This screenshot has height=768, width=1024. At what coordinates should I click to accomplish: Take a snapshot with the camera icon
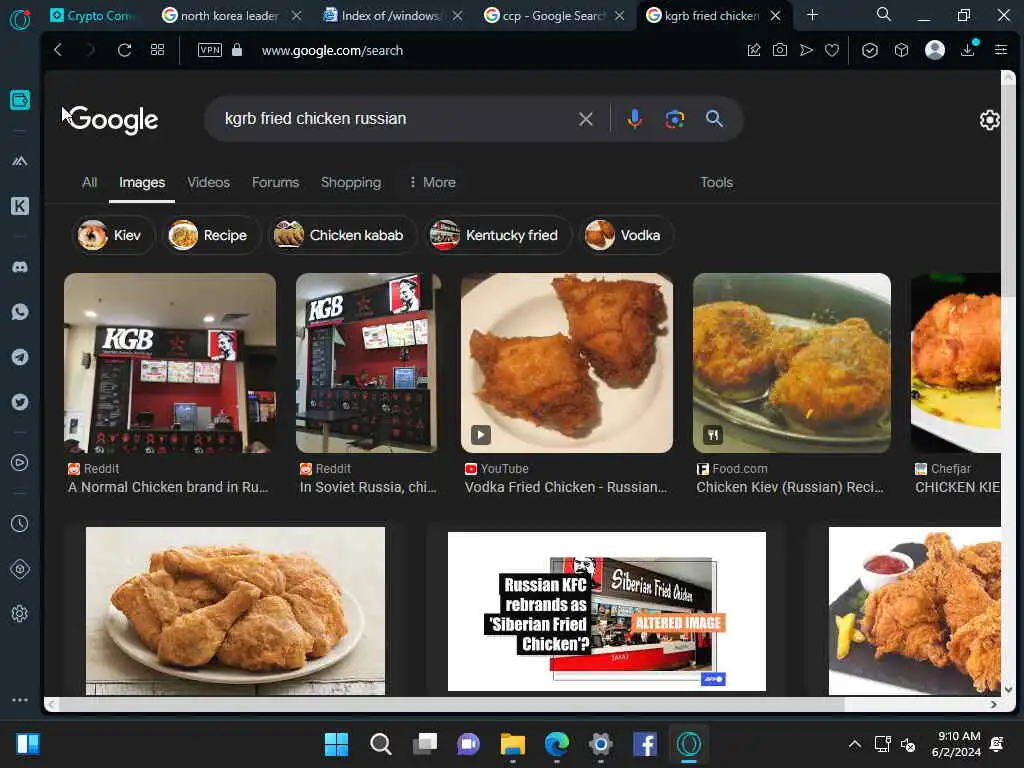(780, 50)
